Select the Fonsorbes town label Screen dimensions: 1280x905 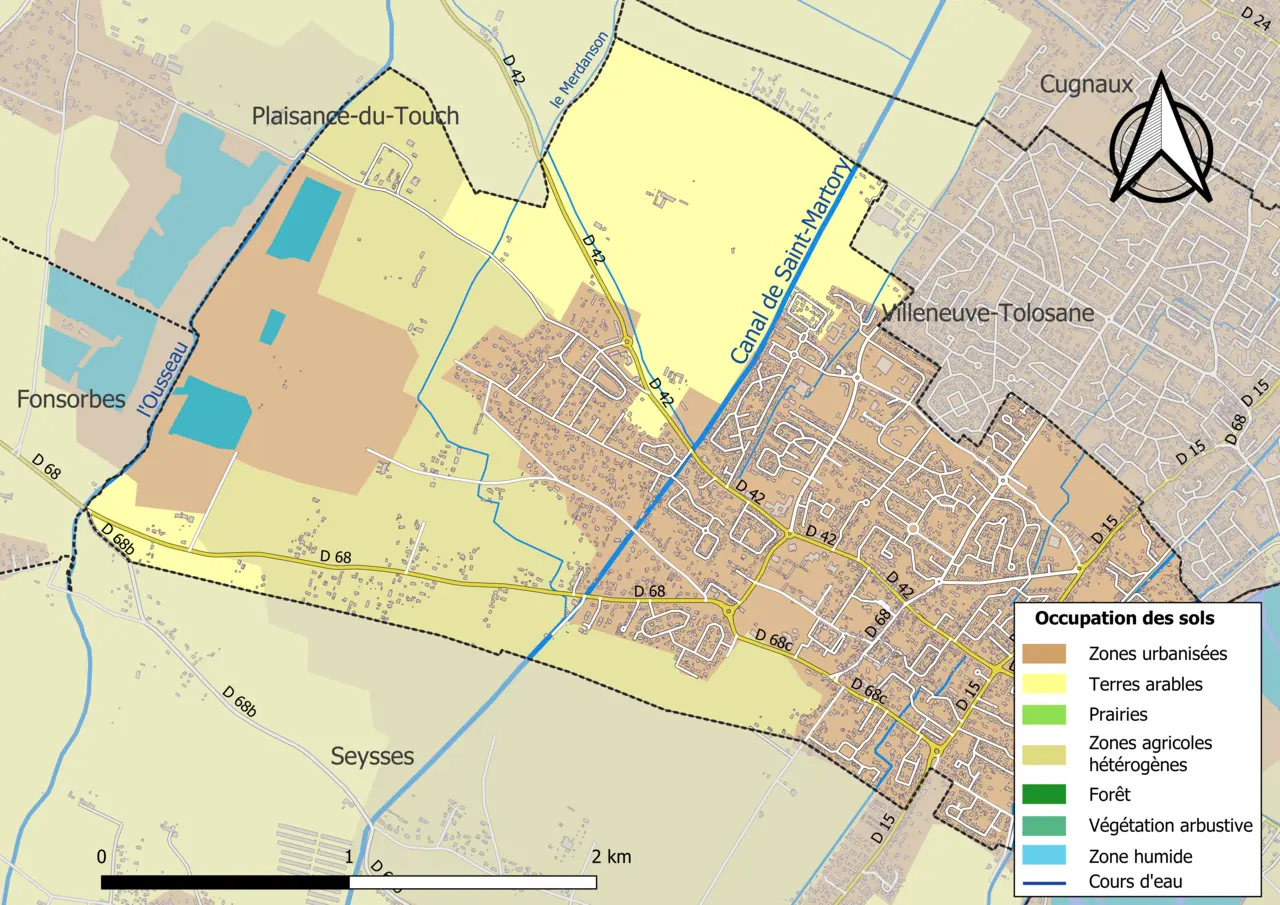click(x=71, y=399)
